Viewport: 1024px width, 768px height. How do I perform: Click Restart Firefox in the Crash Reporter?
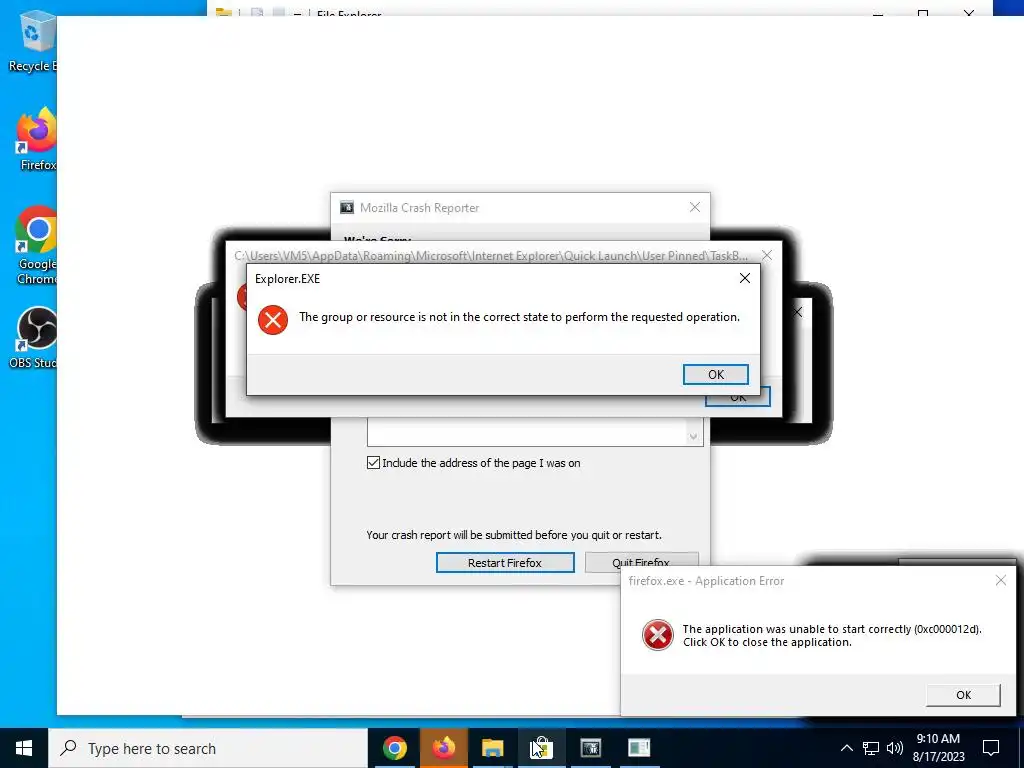click(505, 562)
